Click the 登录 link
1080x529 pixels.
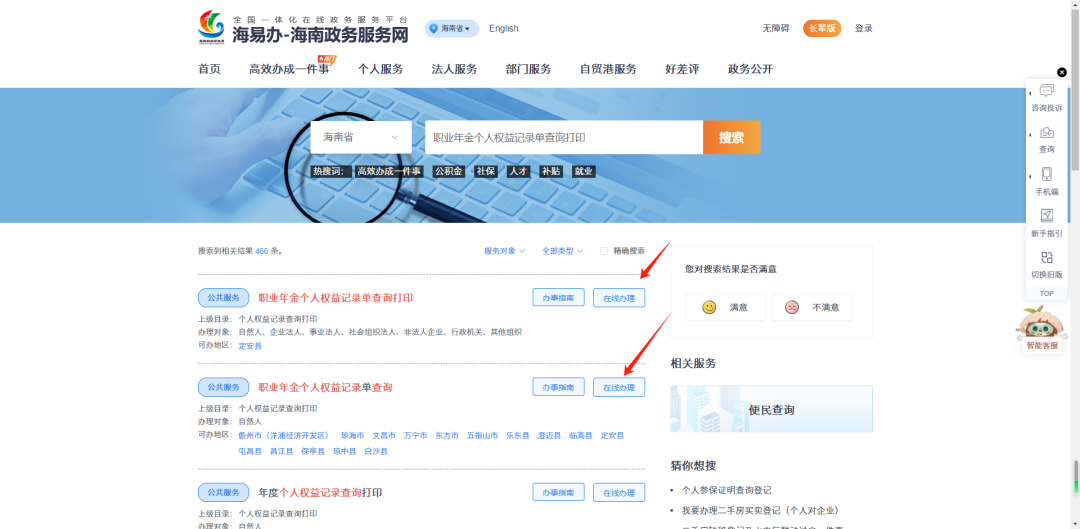pyautogui.click(x=864, y=28)
